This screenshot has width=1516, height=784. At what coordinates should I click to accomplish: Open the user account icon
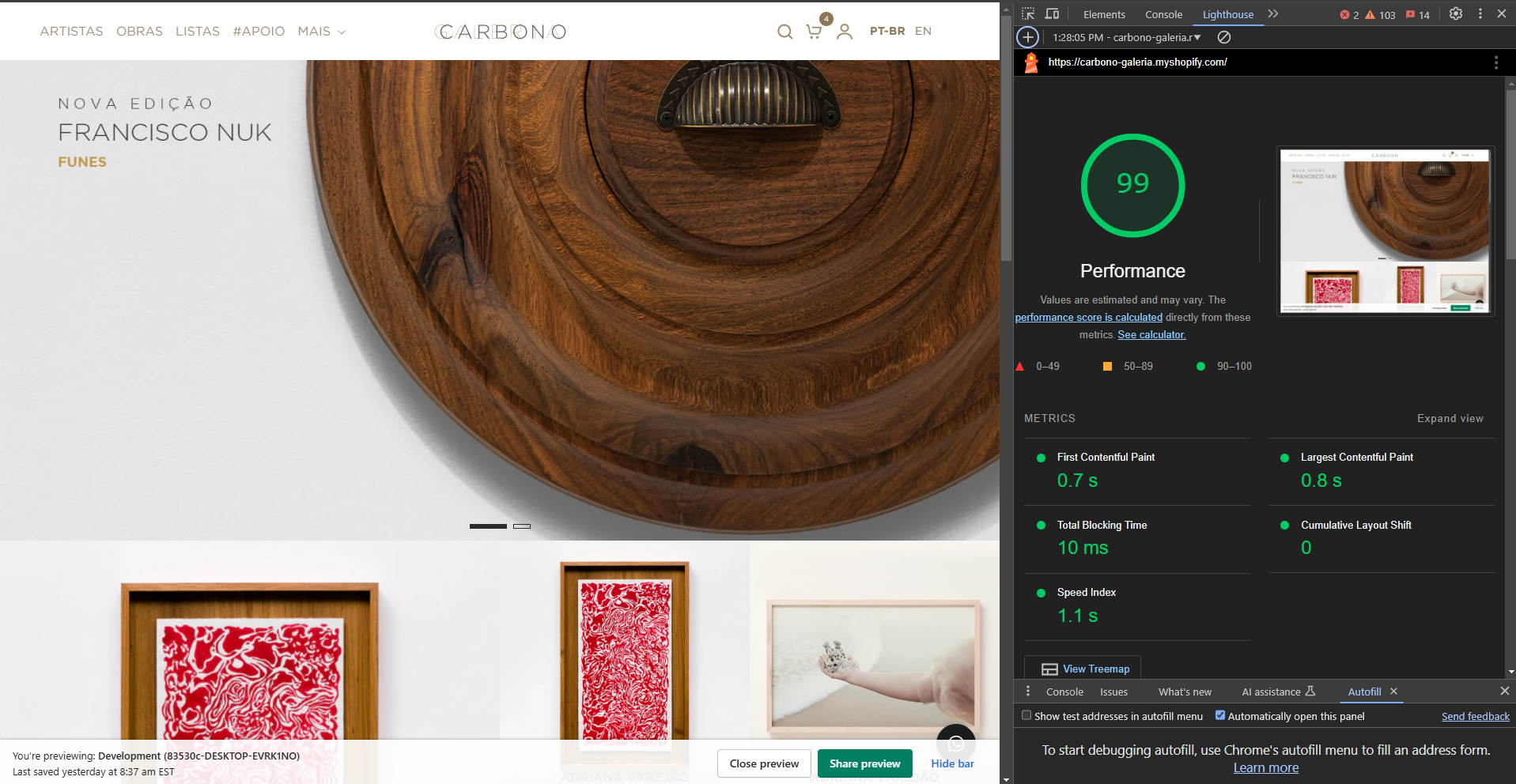click(845, 32)
